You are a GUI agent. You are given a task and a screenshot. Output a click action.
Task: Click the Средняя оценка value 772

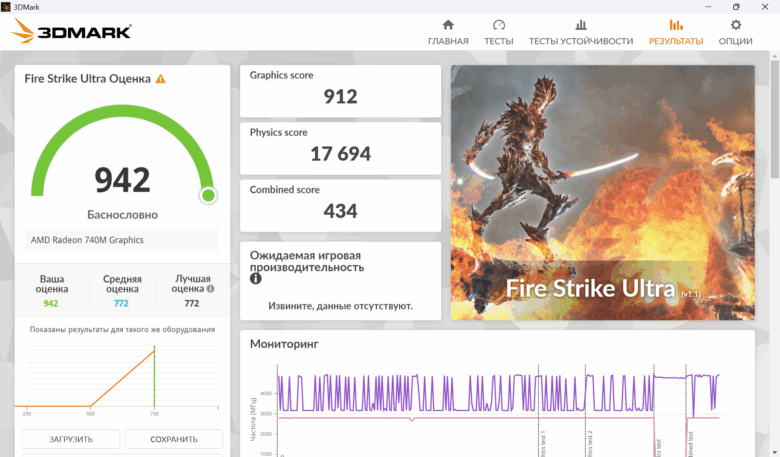pyautogui.click(x=121, y=303)
